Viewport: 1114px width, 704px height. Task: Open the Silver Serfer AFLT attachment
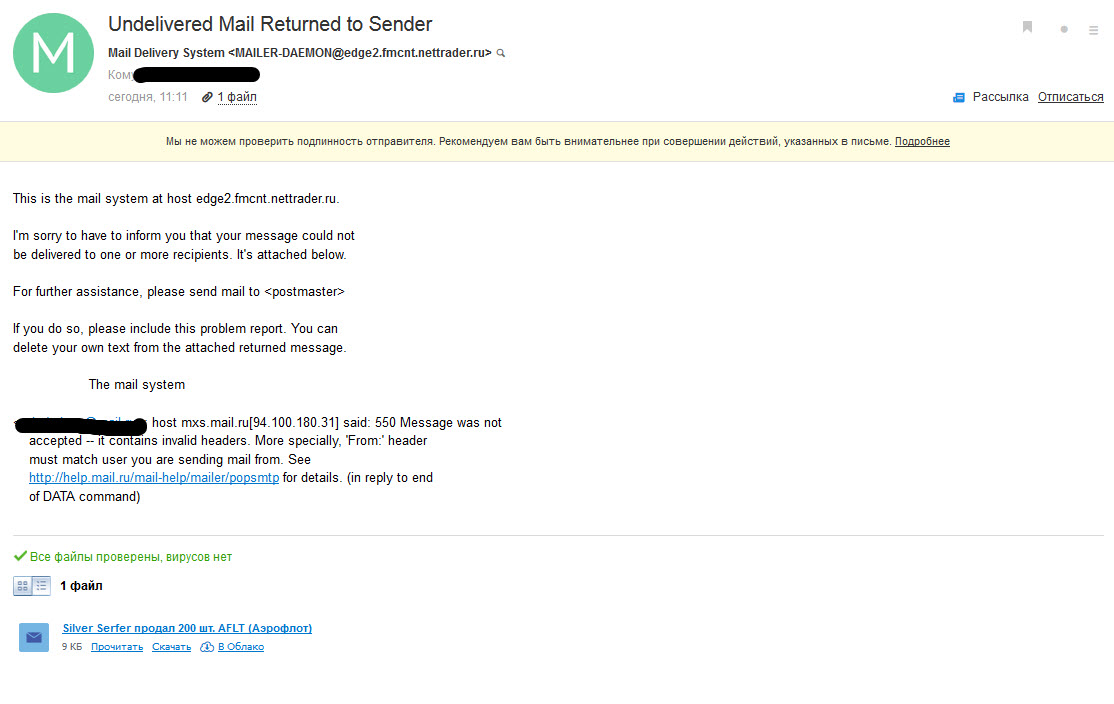click(x=187, y=628)
